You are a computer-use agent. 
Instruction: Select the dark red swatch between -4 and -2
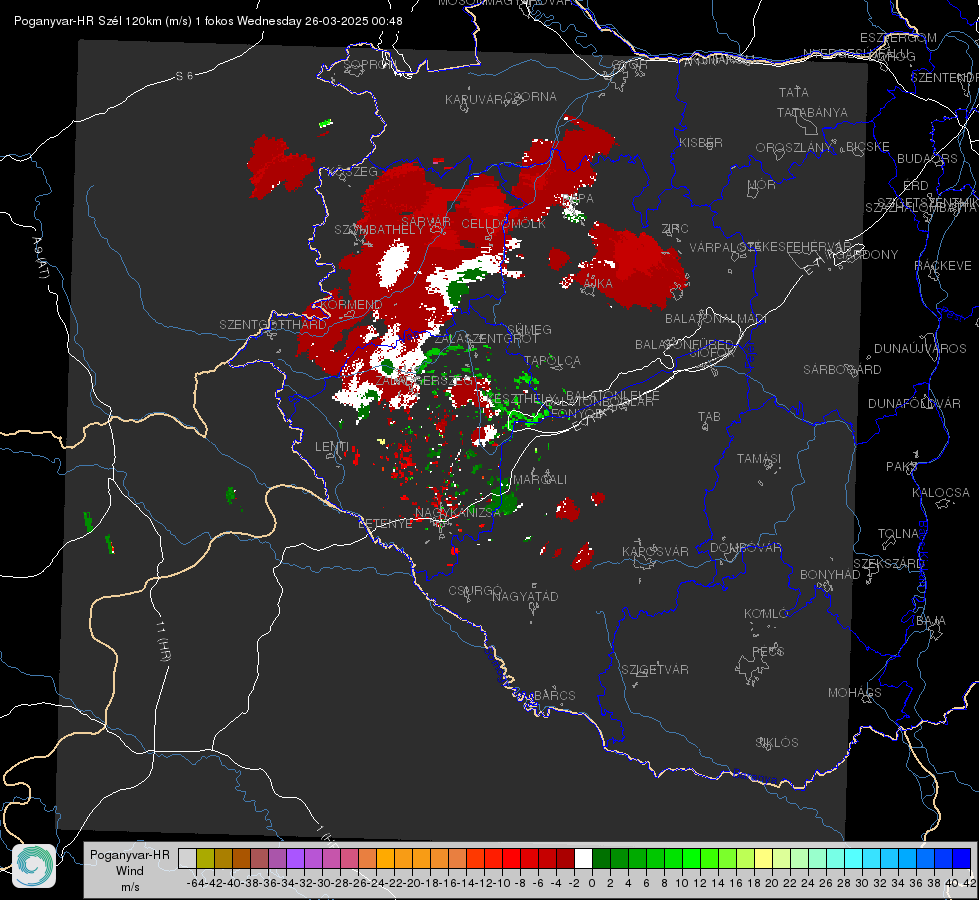(x=565, y=859)
